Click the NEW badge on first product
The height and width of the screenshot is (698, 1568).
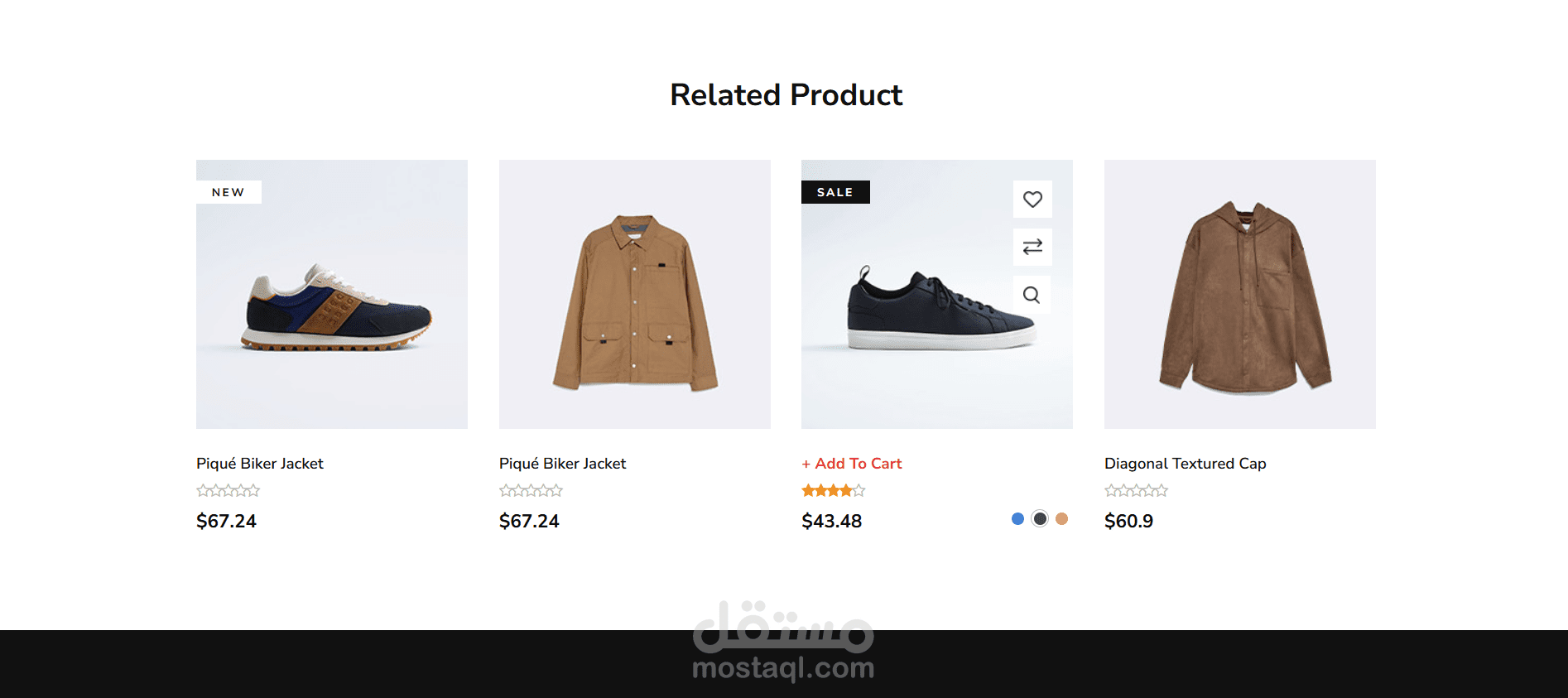[x=228, y=192]
